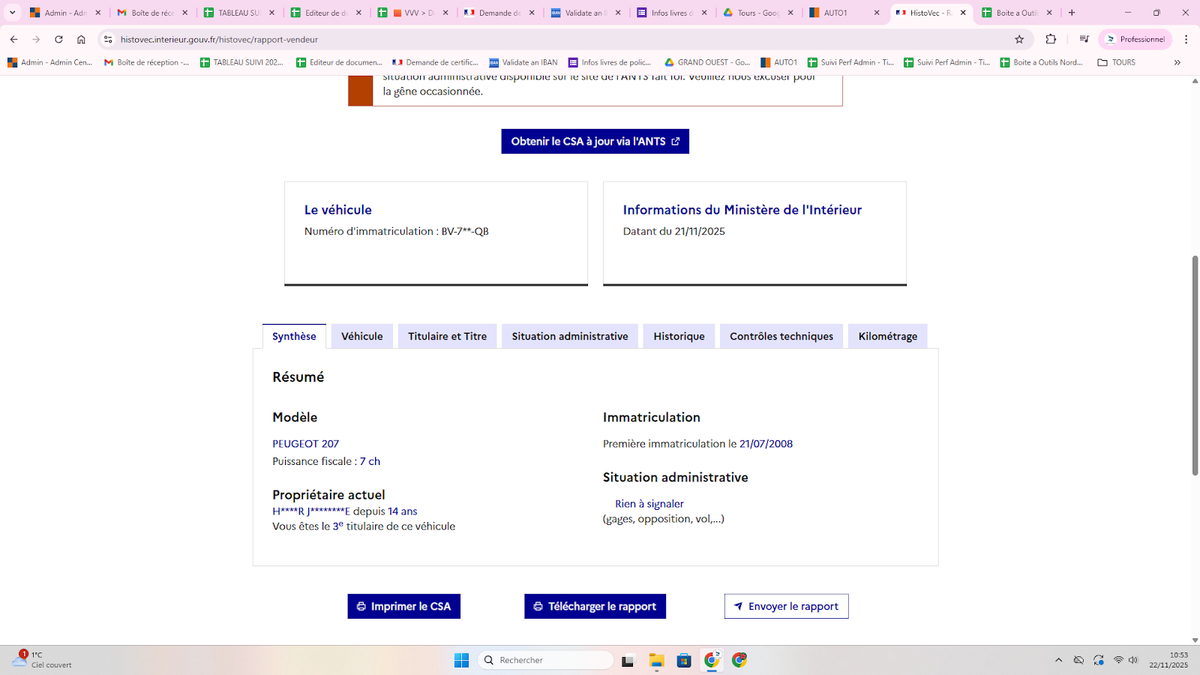This screenshot has height=675, width=1200.
Task: Go back using browser back arrow
Action: tap(13, 39)
